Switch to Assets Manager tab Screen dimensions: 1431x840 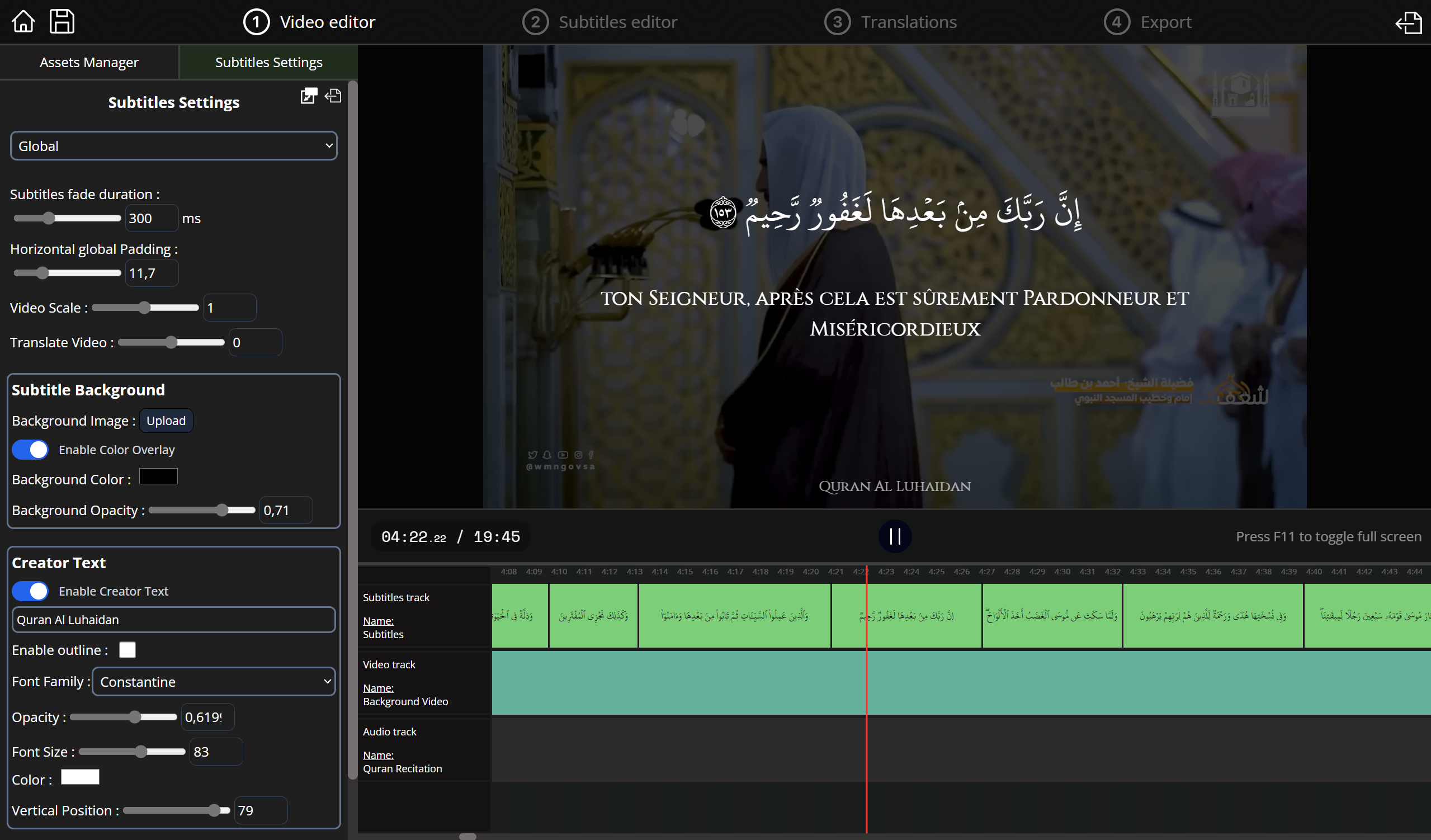point(89,62)
